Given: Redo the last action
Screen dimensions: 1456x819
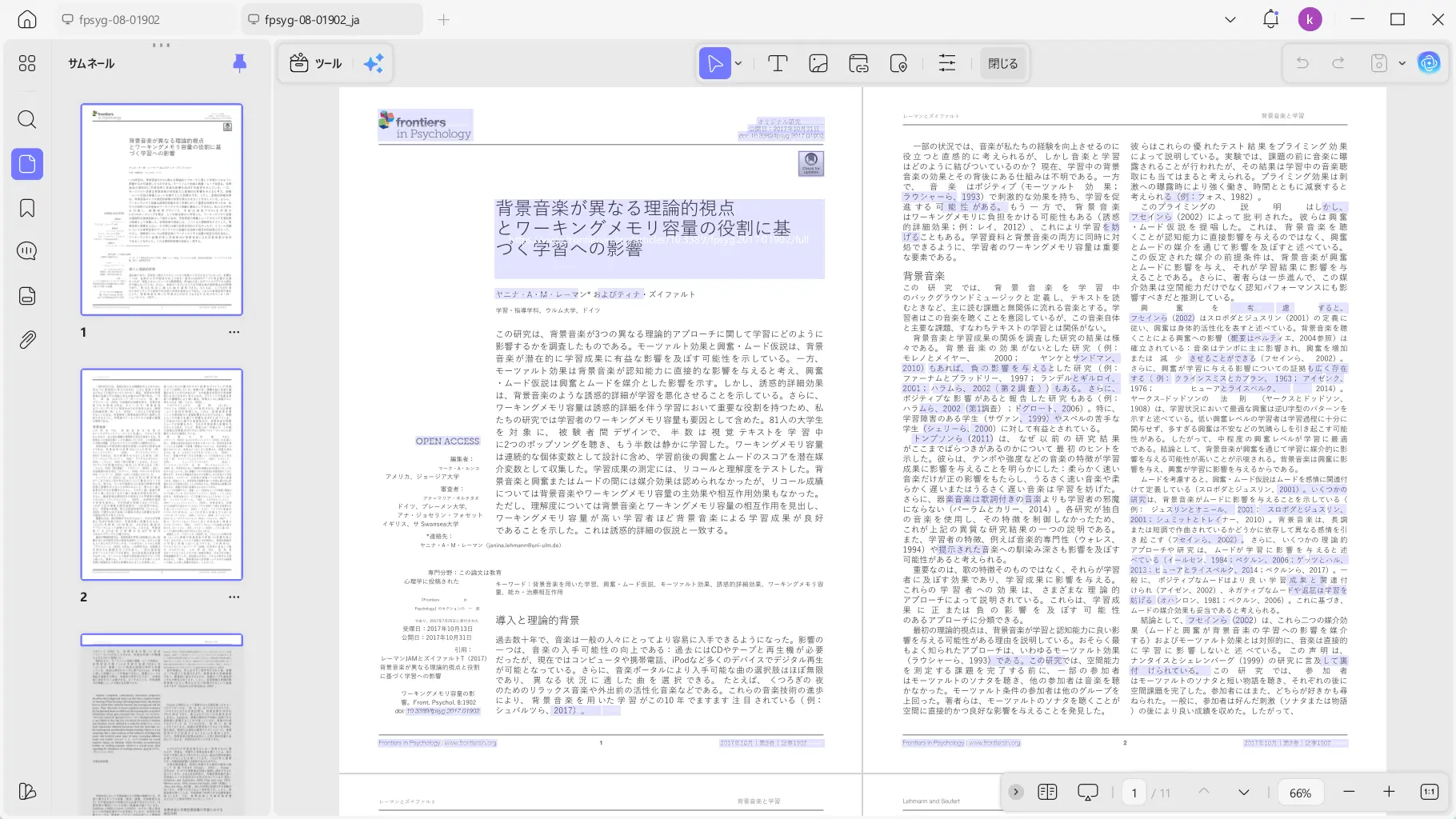Looking at the screenshot, I should coord(1338,63).
